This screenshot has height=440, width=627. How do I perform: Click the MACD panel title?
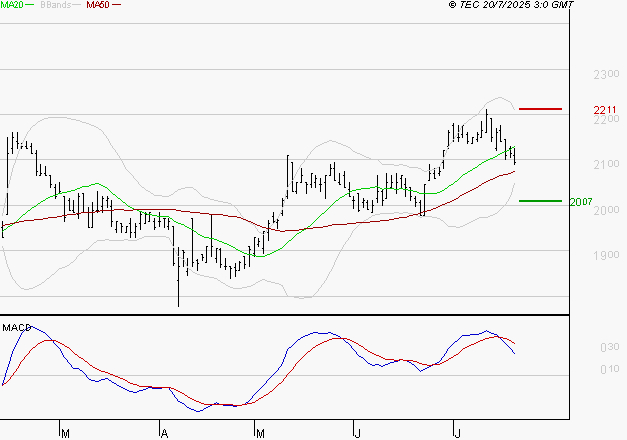click(x=16, y=327)
